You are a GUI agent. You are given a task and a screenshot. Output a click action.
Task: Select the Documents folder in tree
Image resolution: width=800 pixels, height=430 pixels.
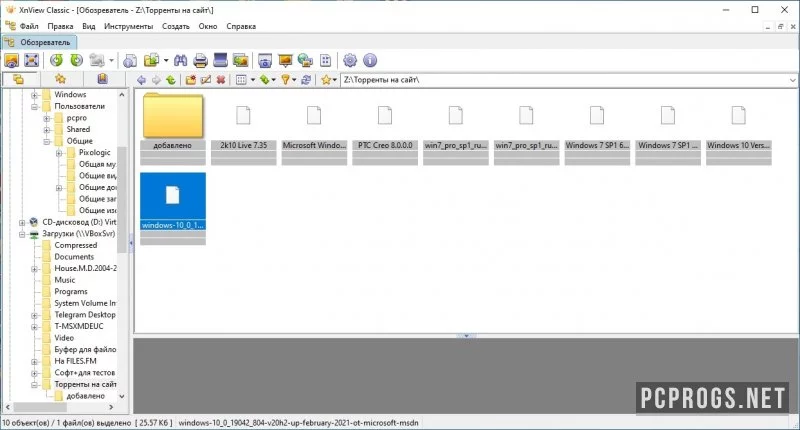(x=74, y=257)
